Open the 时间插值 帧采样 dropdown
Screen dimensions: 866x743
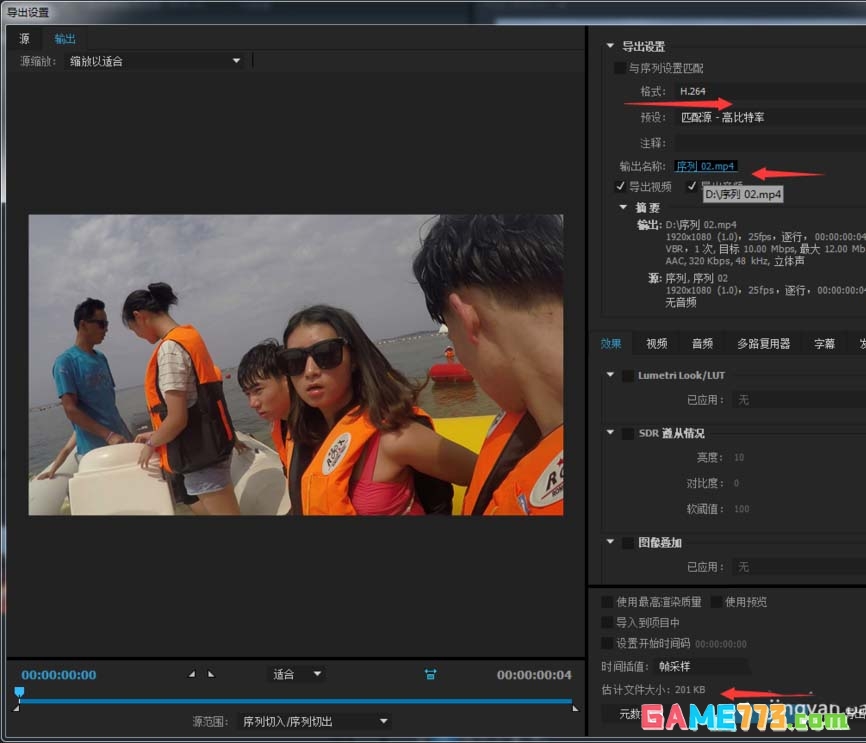point(701,666)
